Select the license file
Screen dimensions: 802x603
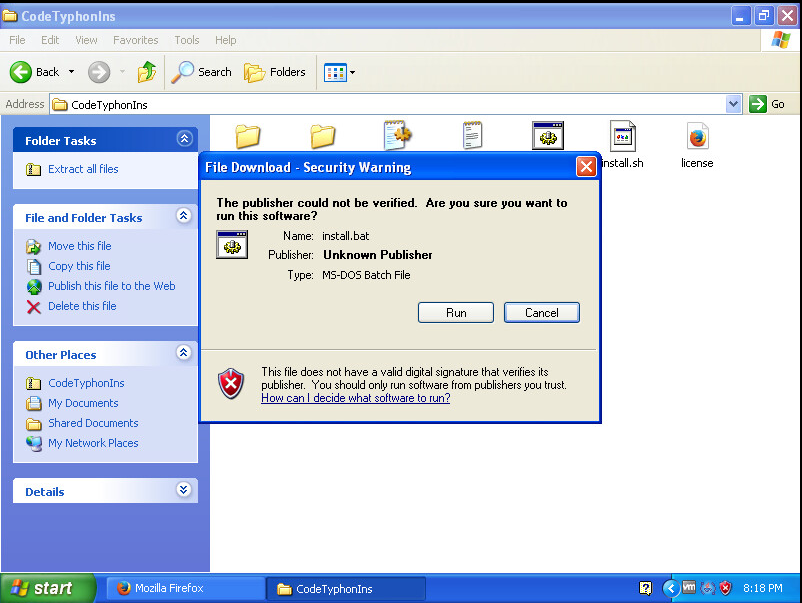[697, 145]
